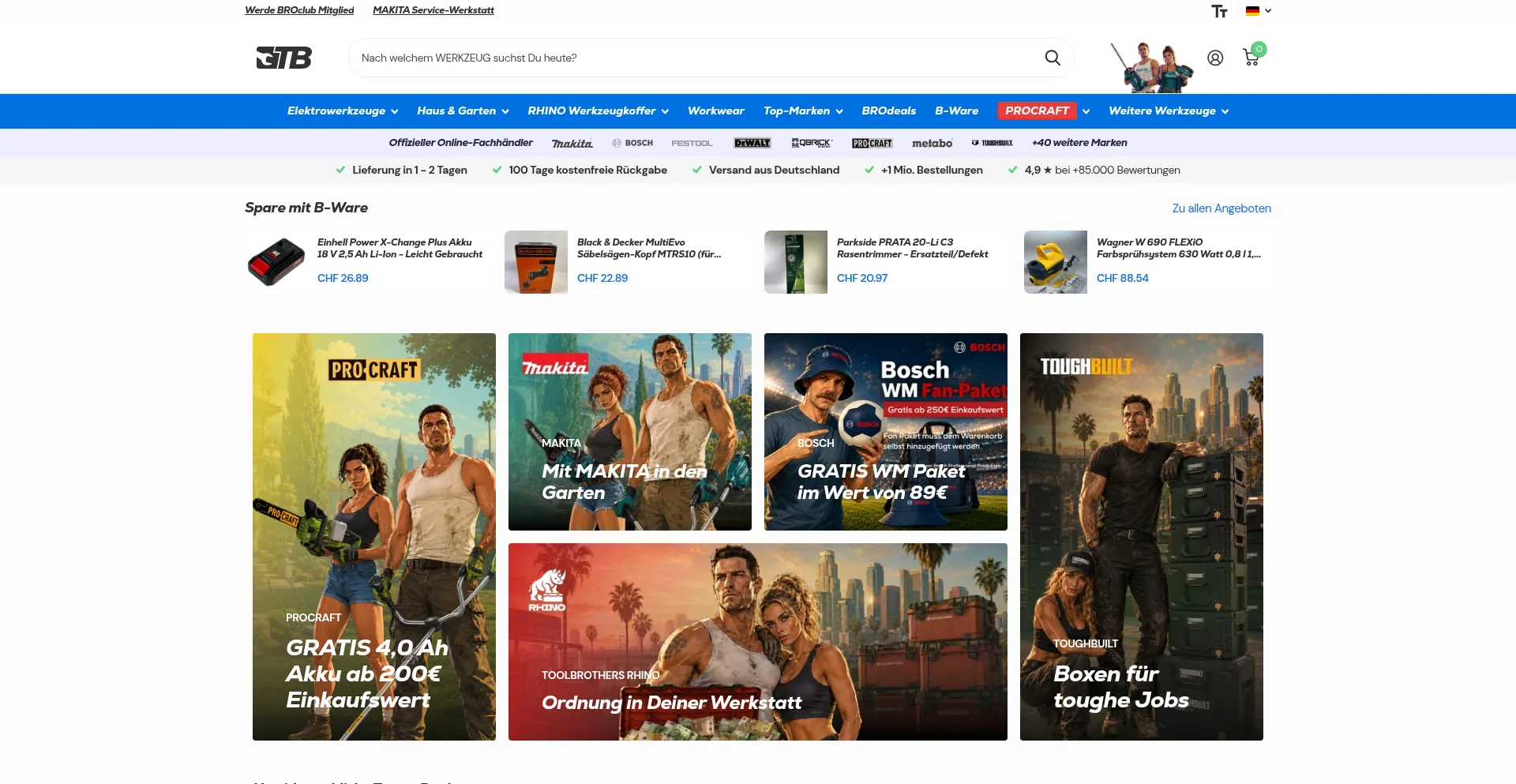Click the metabo brand logo

[932, 143]
